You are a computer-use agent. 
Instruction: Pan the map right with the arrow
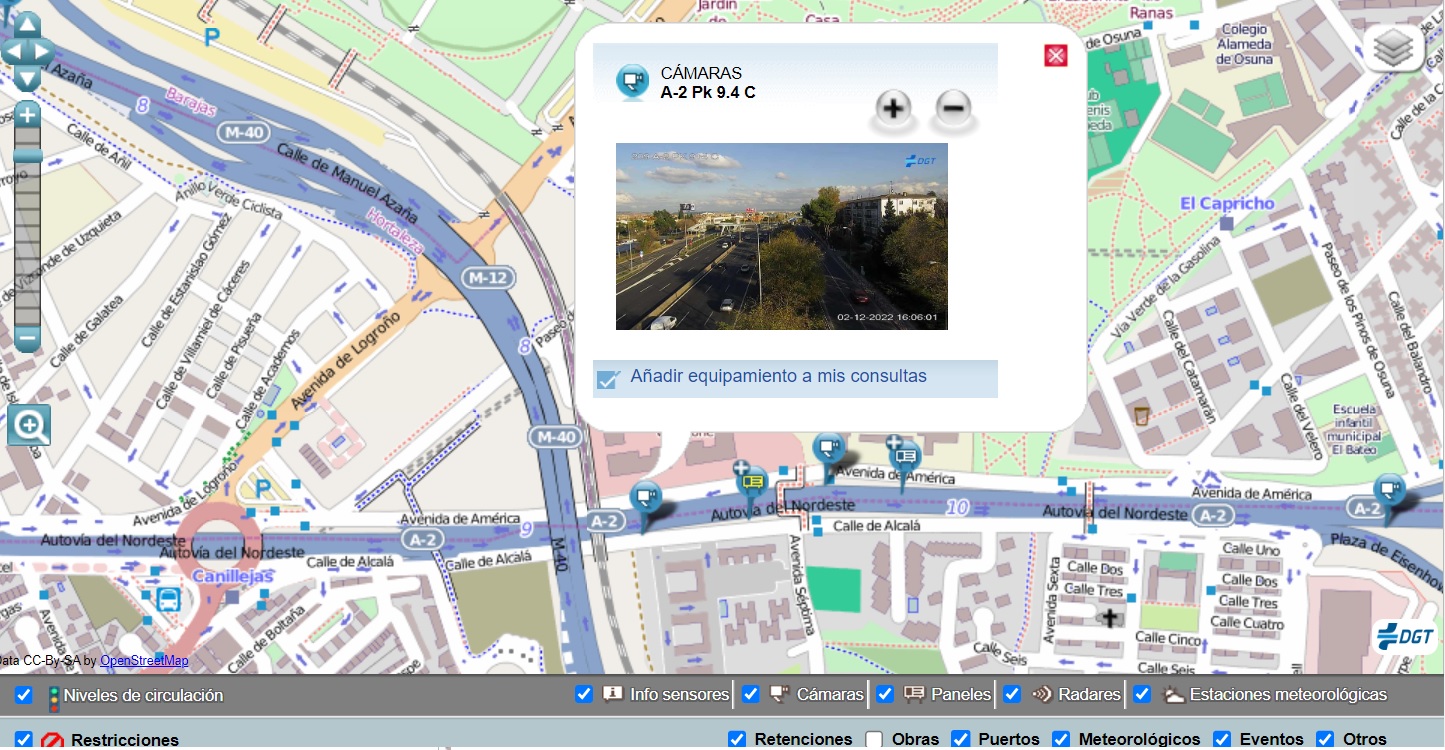[43, 51]
